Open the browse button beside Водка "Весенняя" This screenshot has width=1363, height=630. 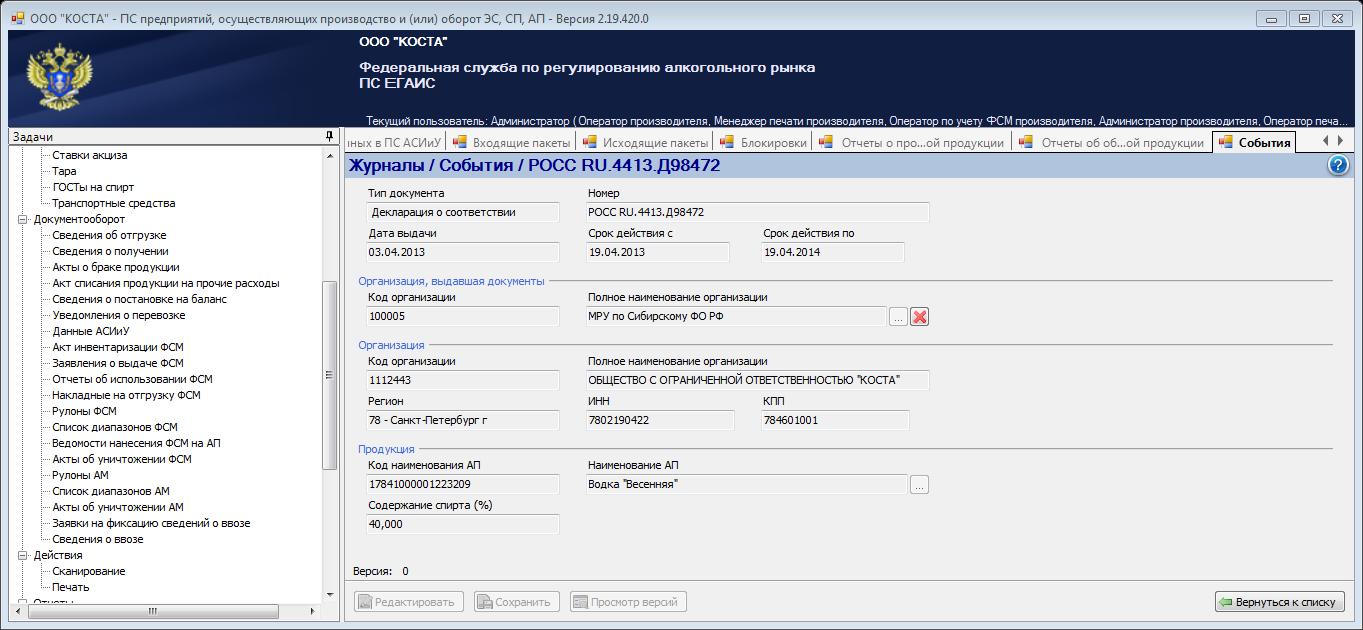click(x=919, y=485)
